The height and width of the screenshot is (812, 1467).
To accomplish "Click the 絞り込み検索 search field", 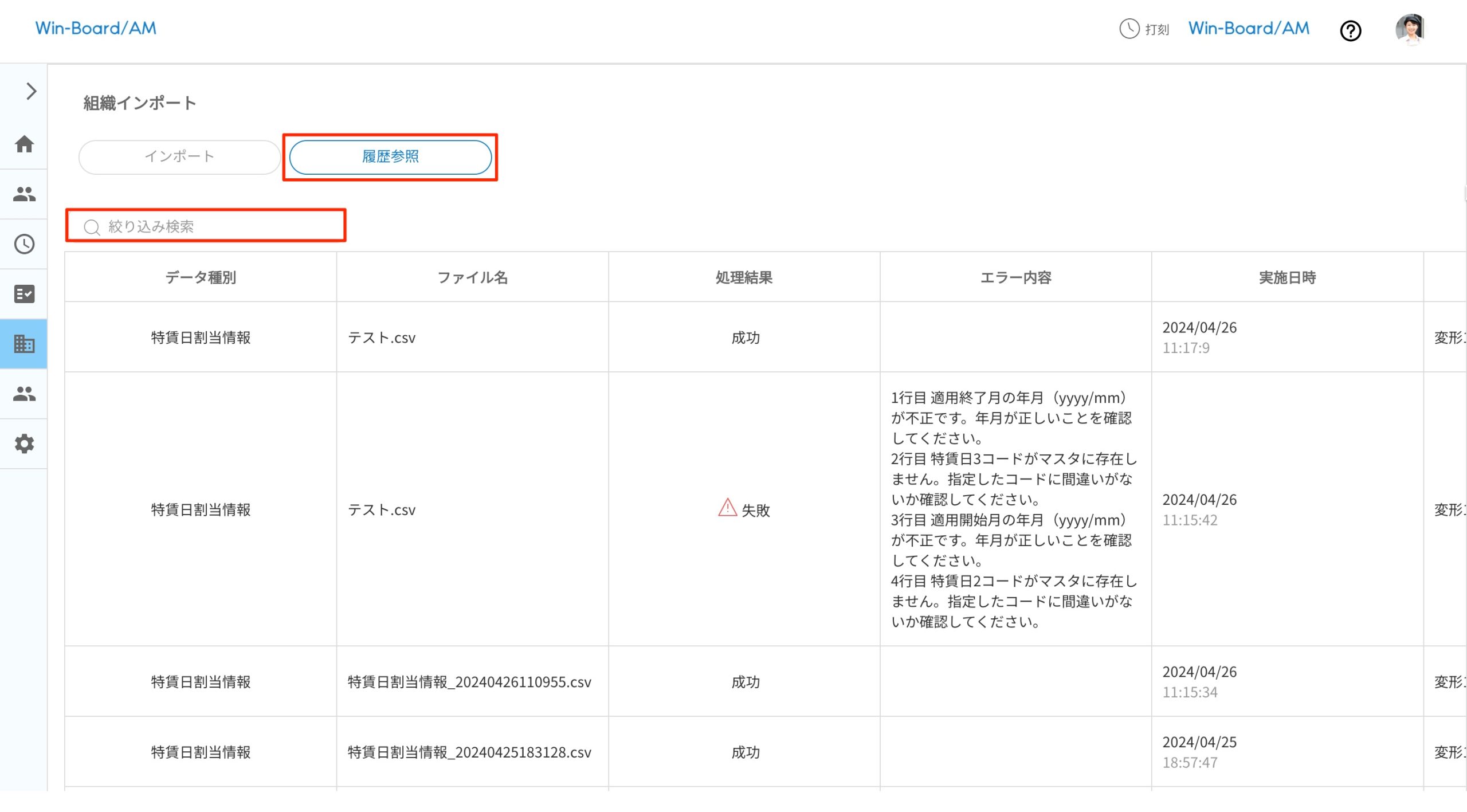I will pyautogui.click(x=206, y=226).
